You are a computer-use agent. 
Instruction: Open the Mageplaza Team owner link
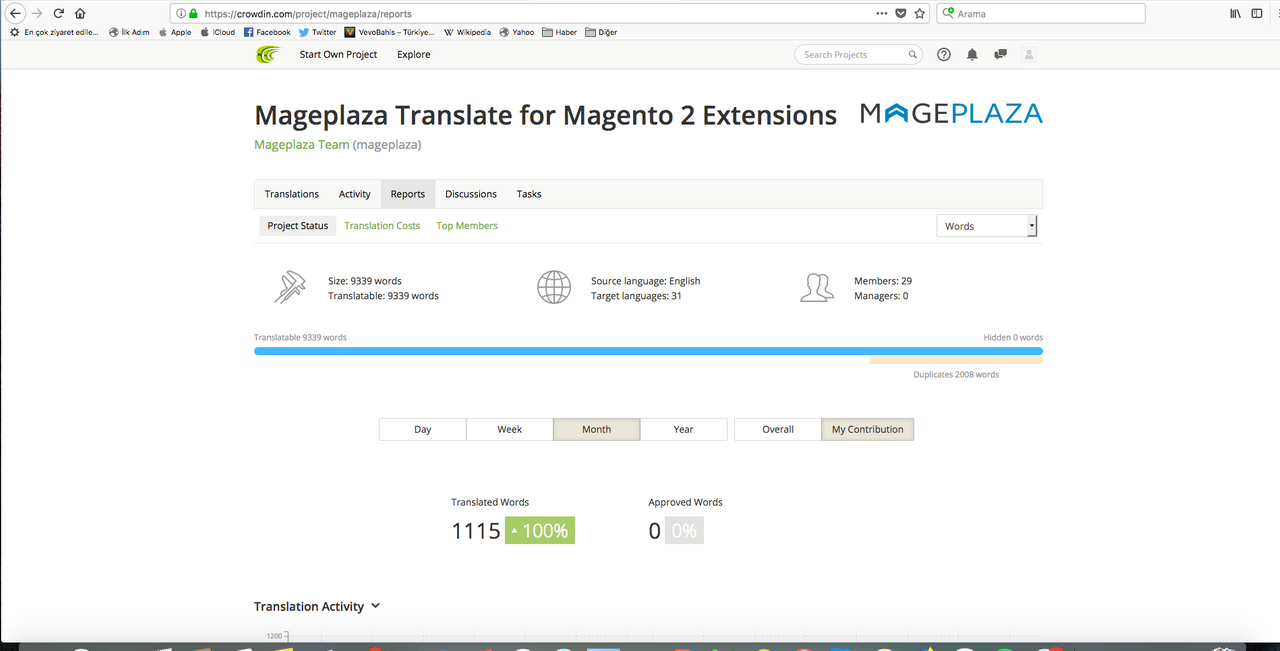[302, 145]
